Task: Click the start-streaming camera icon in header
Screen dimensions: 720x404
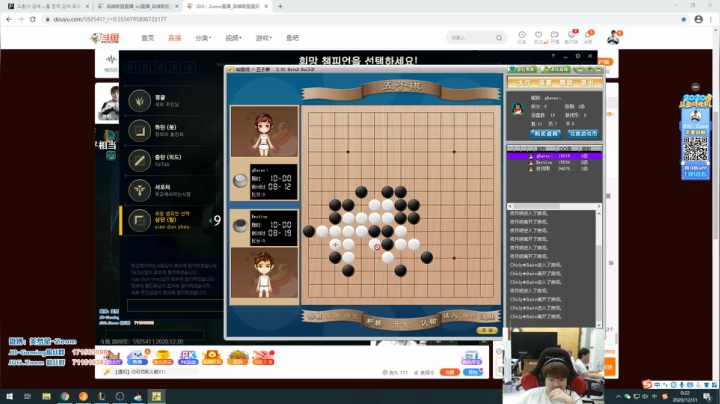Action: (555, 35)
